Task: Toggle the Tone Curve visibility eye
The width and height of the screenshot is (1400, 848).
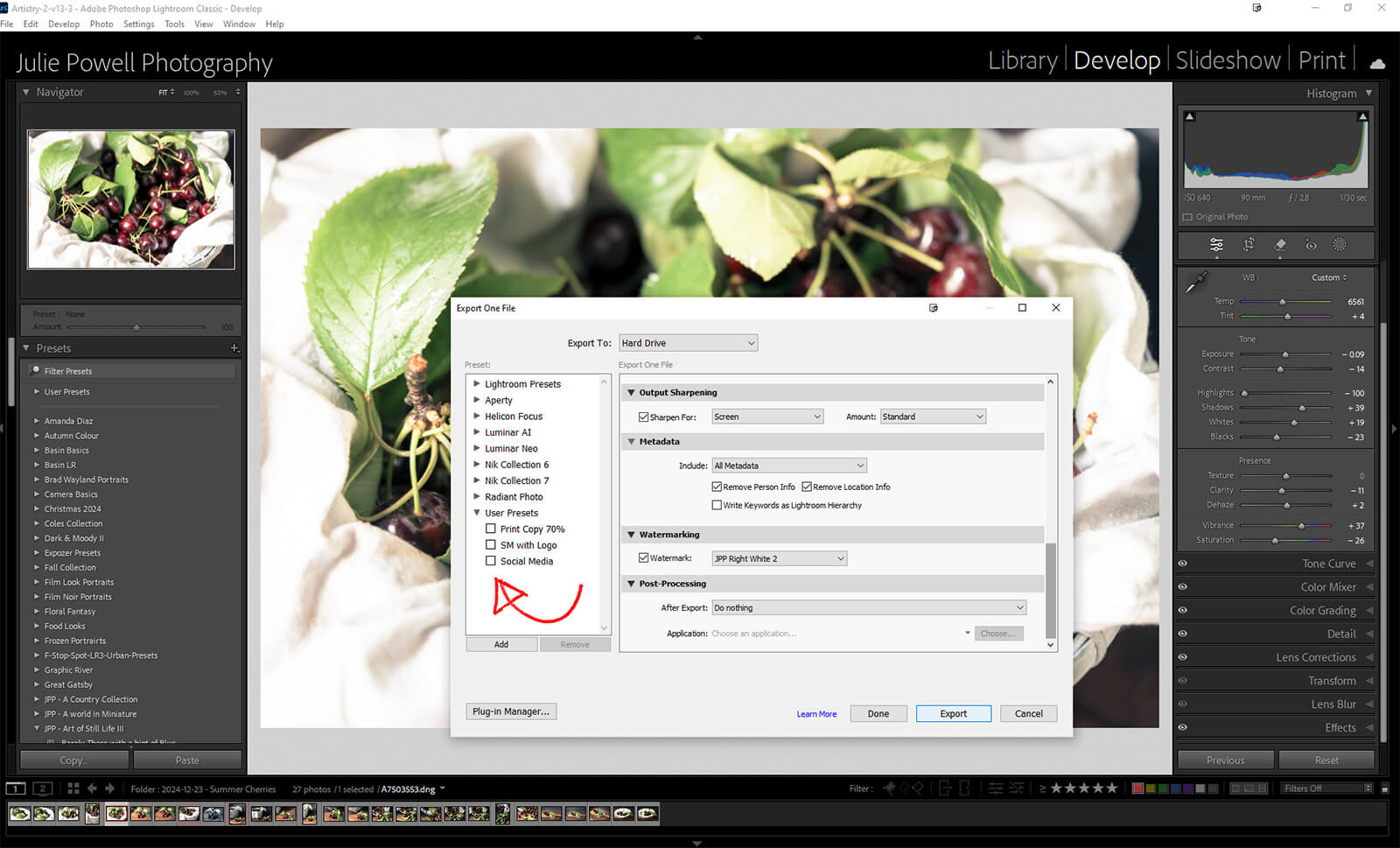Action: pyautogui.click(x=1183, y=564)
